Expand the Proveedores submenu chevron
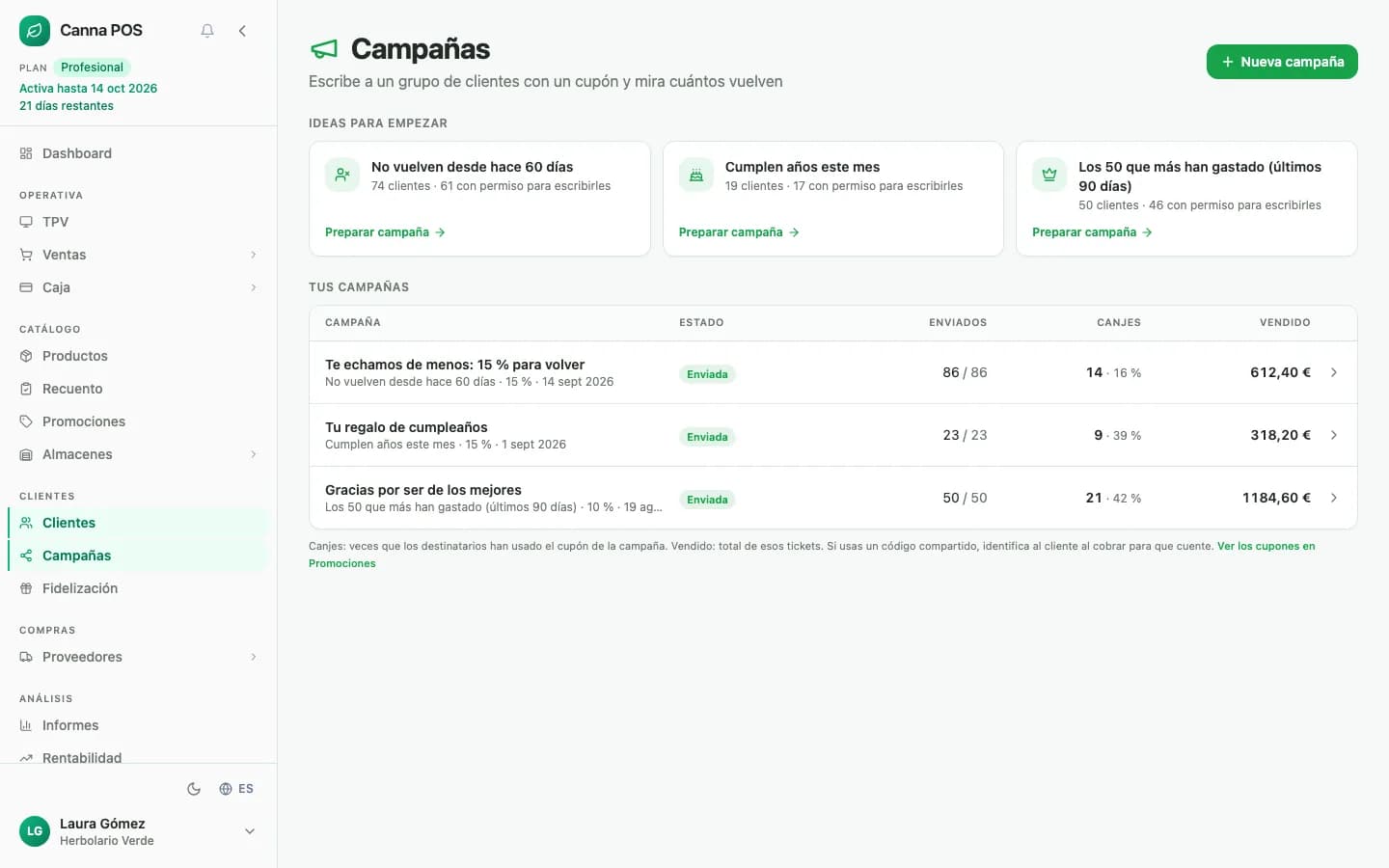Screen dimensions: 1389x868 254,657
